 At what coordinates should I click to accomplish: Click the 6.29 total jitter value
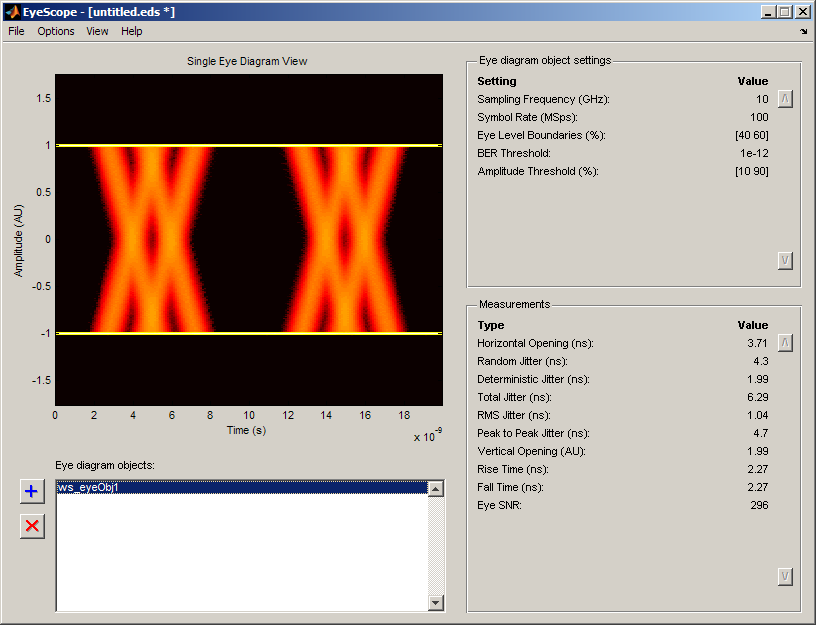[758, 397]
